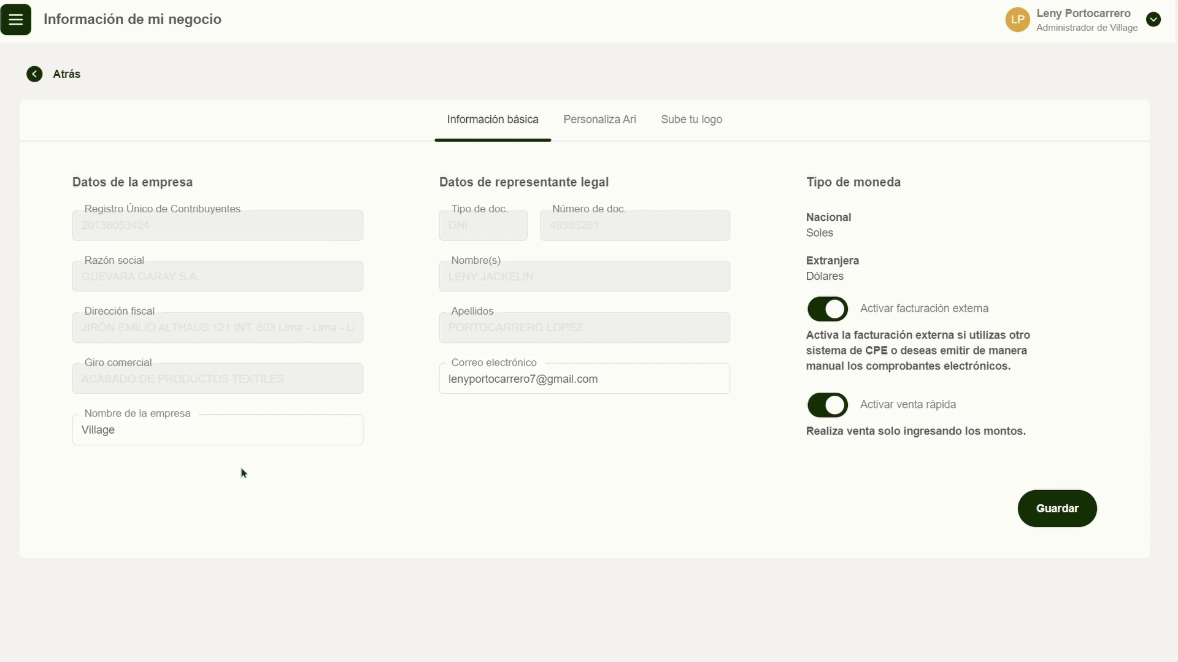Click the Tipo de doc. field

point(483,225)
